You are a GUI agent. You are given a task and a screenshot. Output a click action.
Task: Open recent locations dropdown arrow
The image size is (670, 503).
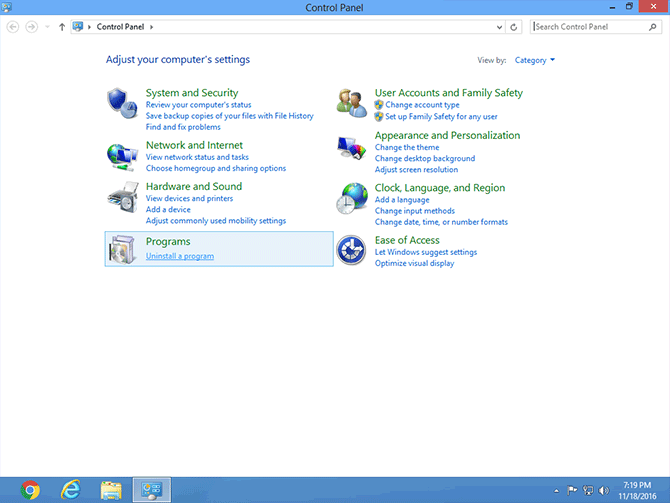tap(47, 27)
